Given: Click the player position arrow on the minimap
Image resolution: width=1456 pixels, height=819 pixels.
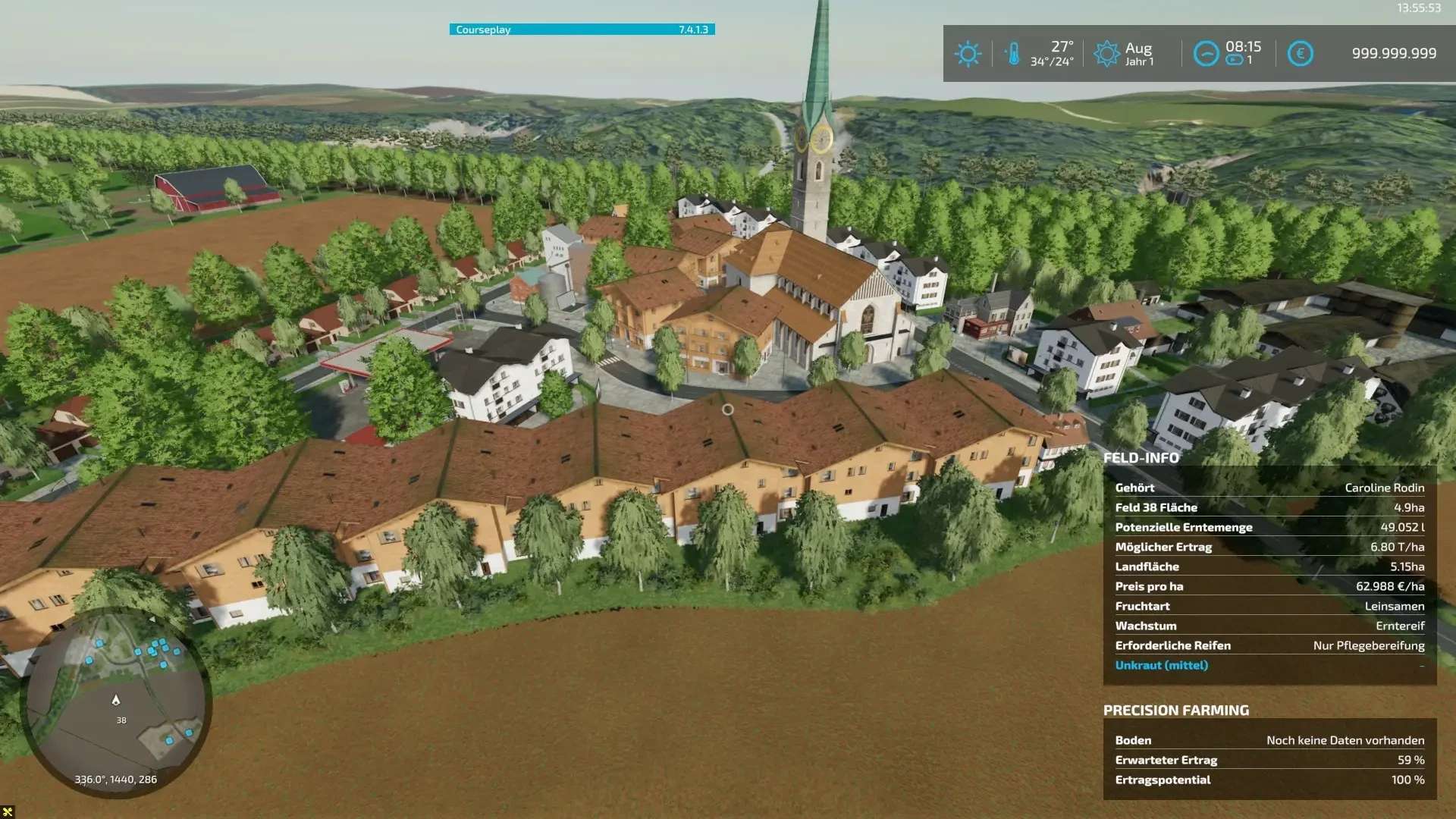Looking at the screenshot, I should point(116,700).
